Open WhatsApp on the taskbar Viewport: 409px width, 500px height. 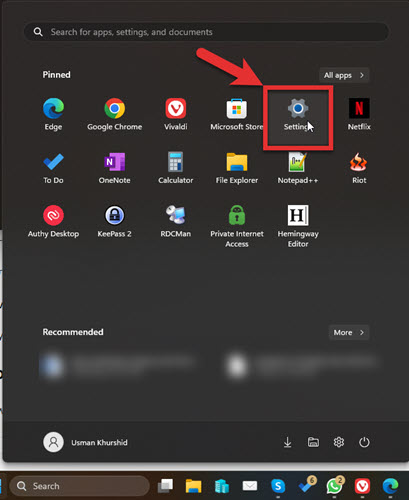pos(334,486)
